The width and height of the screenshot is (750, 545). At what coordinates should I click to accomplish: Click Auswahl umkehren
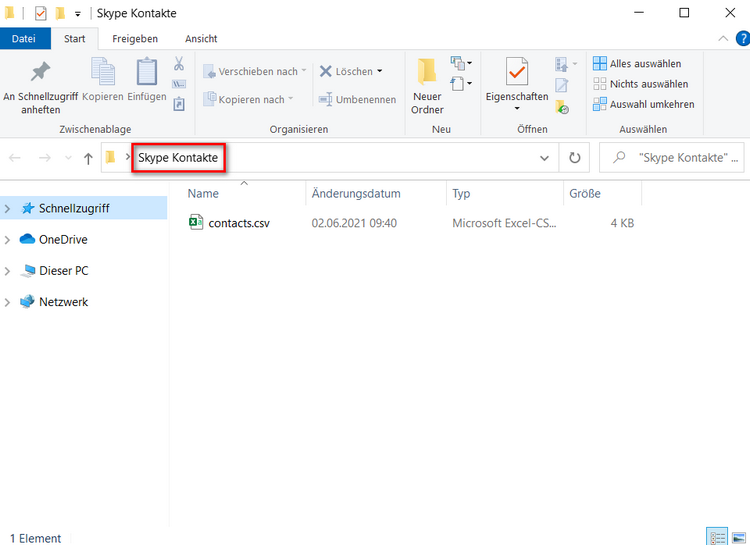tap(643, 104)
